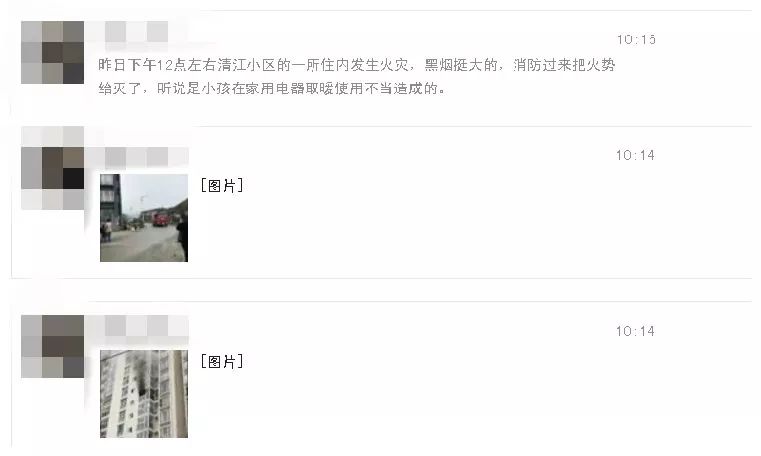761x456 pixels.
Task: Open the street photo thumbnail with fire truck
Action: point(144,218)
